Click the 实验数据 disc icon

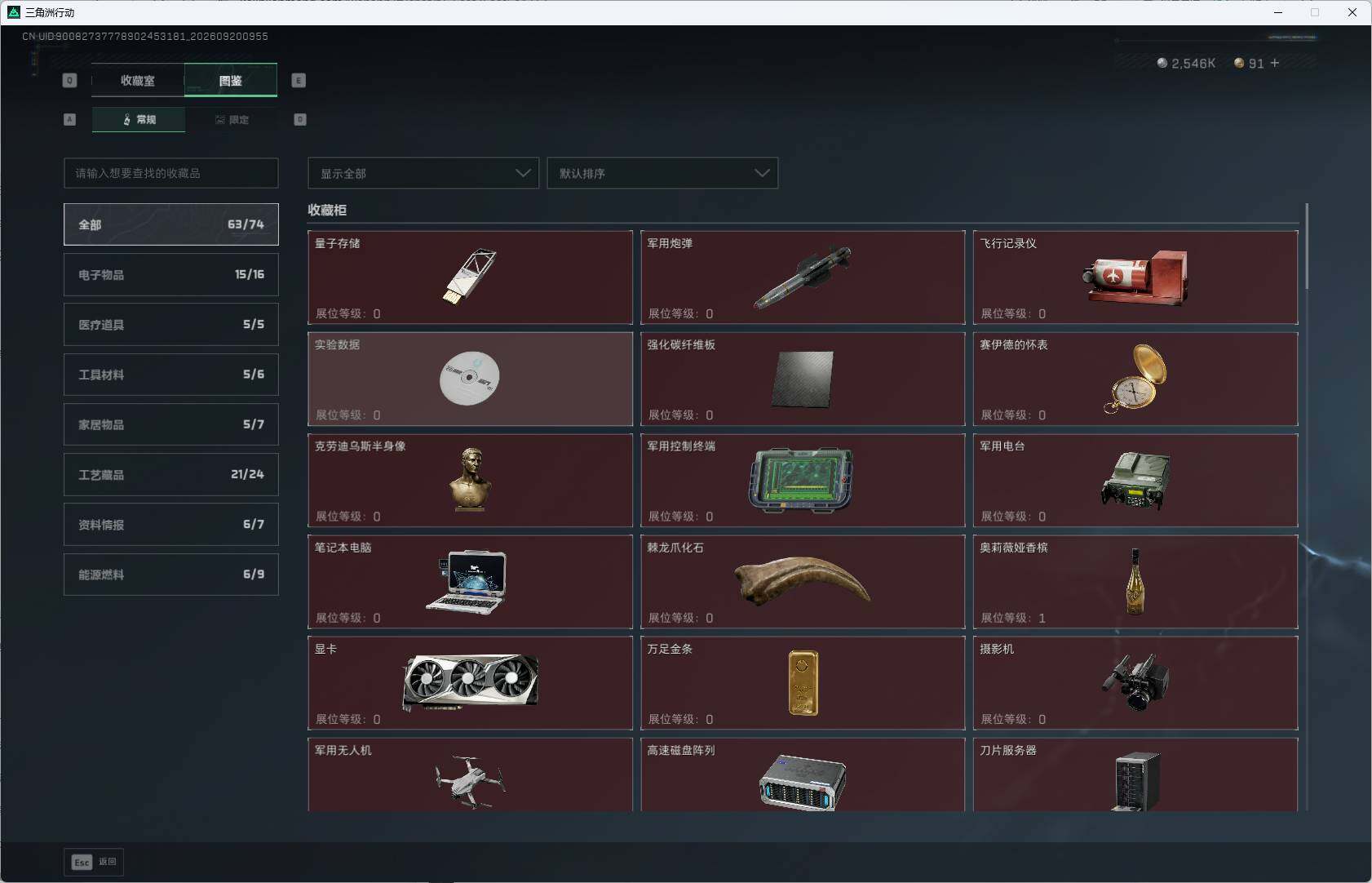tap(469, 378)
